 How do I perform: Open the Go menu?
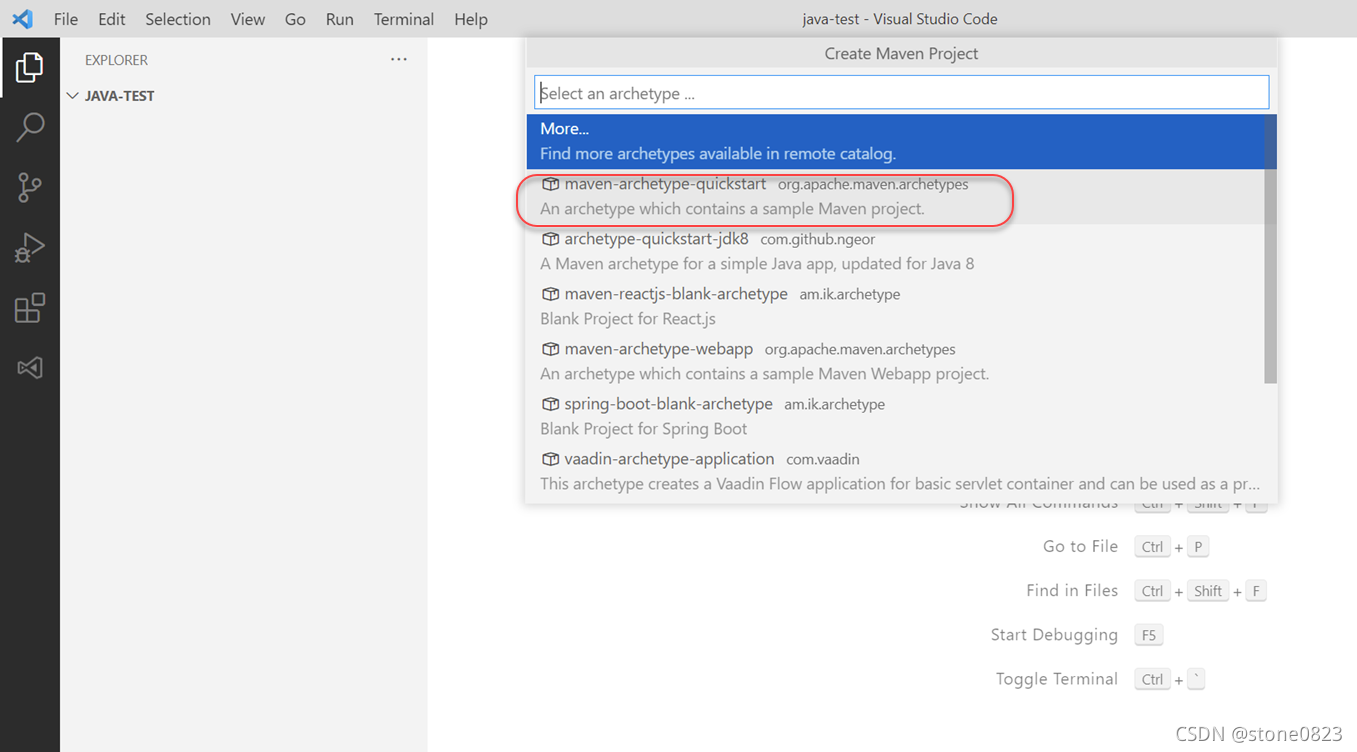click(295, 19)
